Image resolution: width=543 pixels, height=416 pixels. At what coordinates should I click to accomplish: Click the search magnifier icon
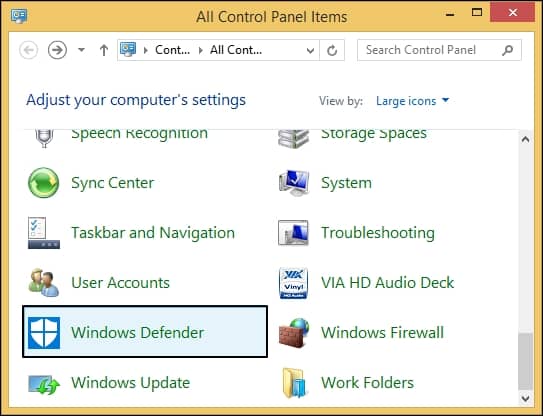click(507, 50)
